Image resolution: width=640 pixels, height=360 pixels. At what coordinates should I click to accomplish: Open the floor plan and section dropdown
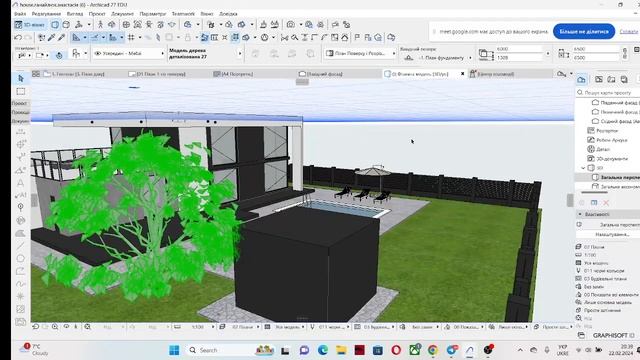(x=361, y=53)
